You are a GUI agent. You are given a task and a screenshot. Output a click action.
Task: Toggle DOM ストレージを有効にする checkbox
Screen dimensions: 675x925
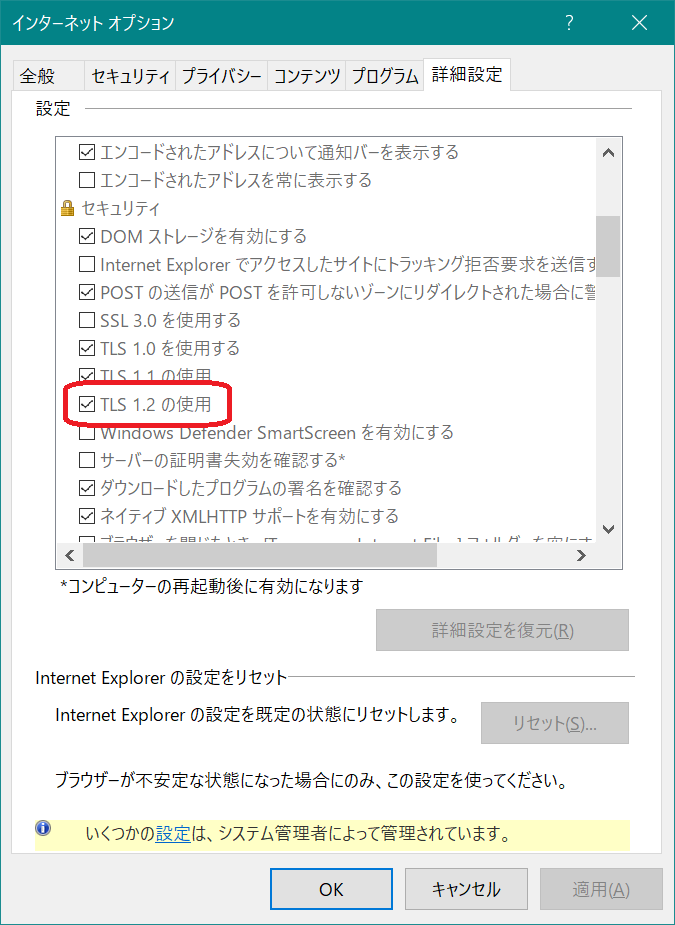coord(87,237)
